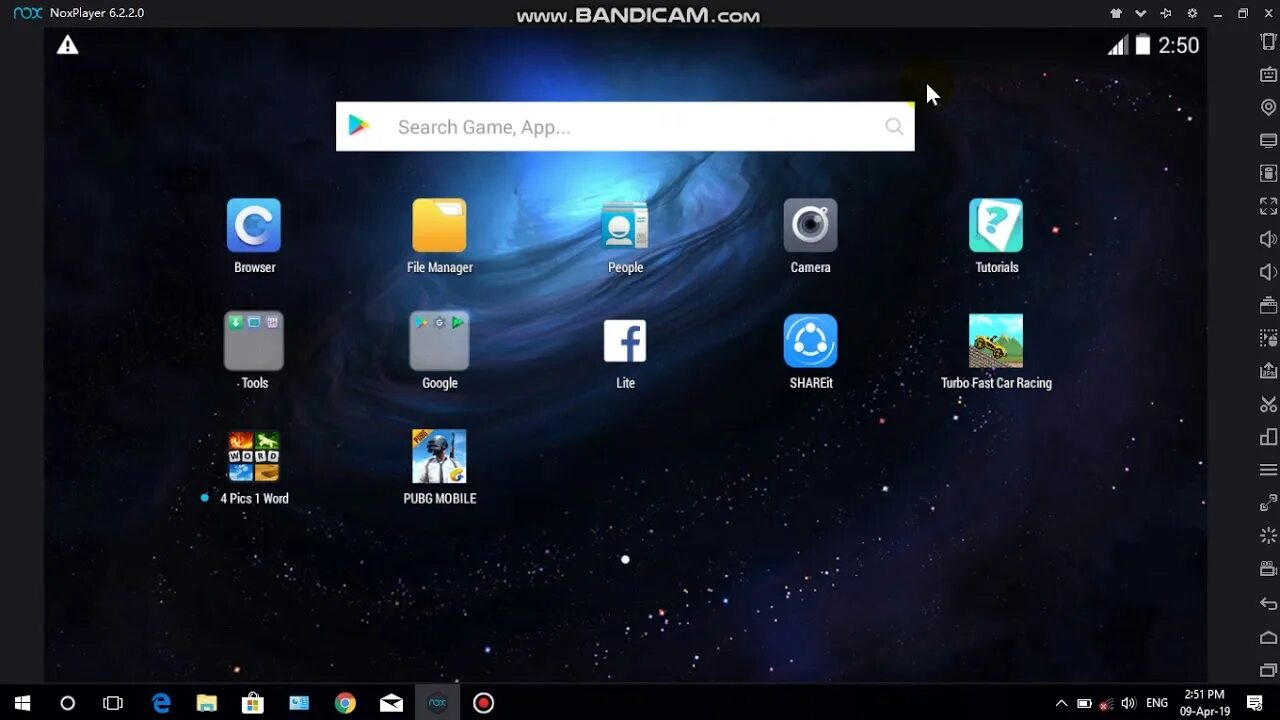Click the shake device icon in sidebar
This screenshot has height=720, width=1280.
(1268, 41)
